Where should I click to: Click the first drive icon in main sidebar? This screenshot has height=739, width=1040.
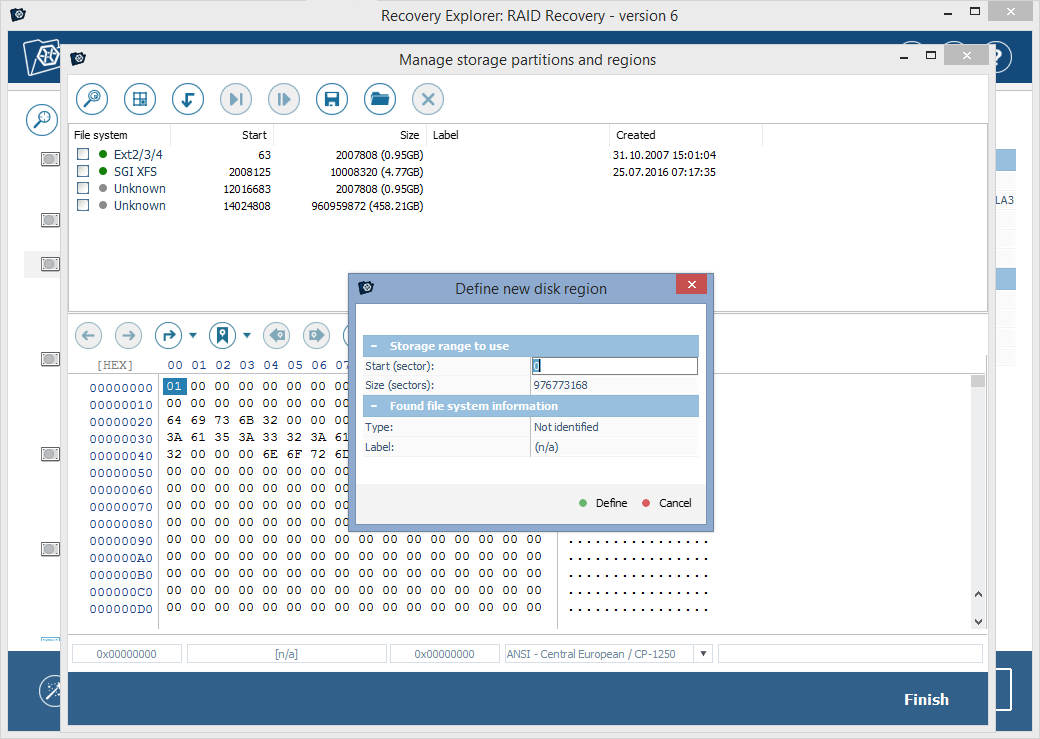tap(50, 159)
